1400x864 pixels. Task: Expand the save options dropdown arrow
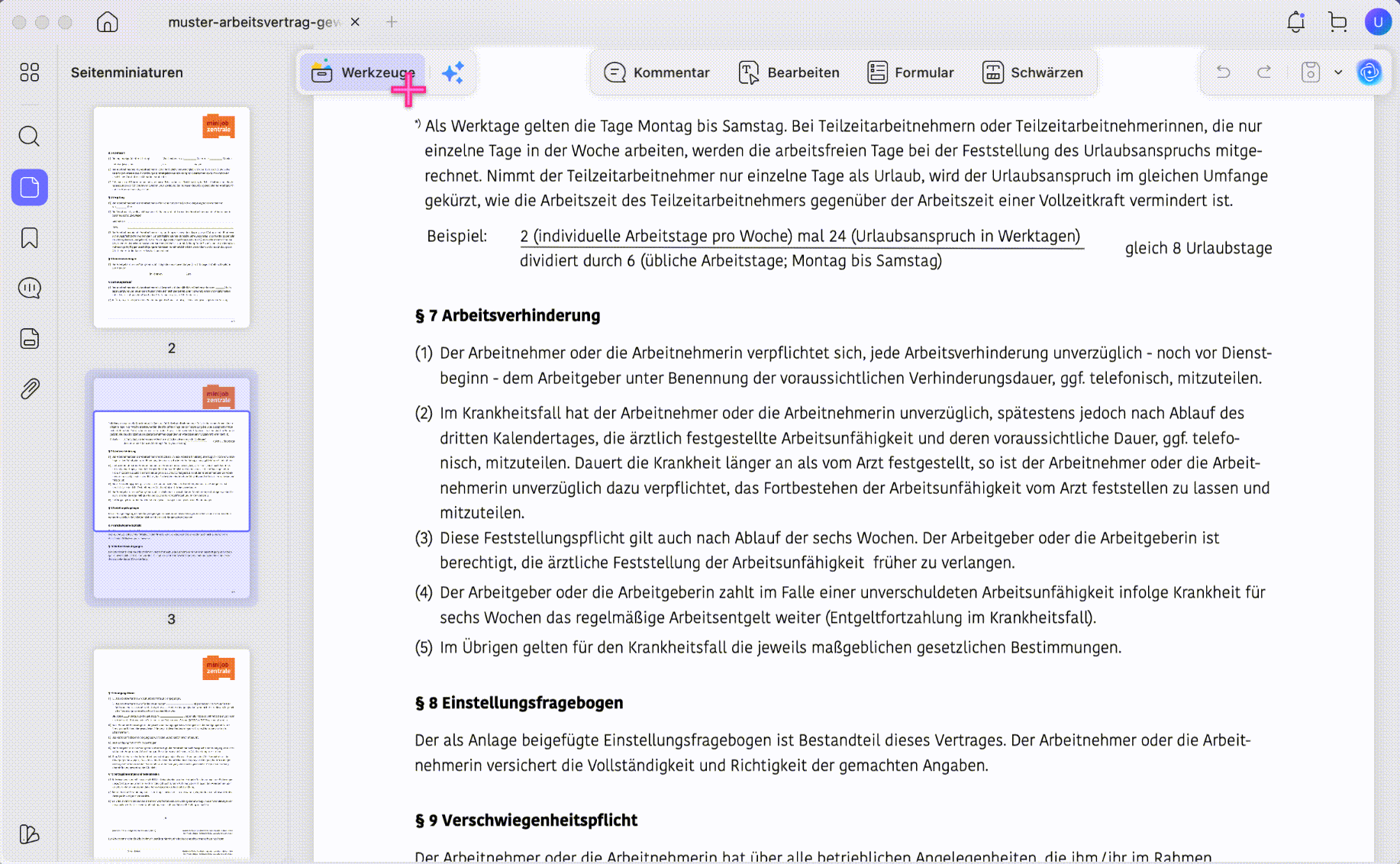[1338, 72]
